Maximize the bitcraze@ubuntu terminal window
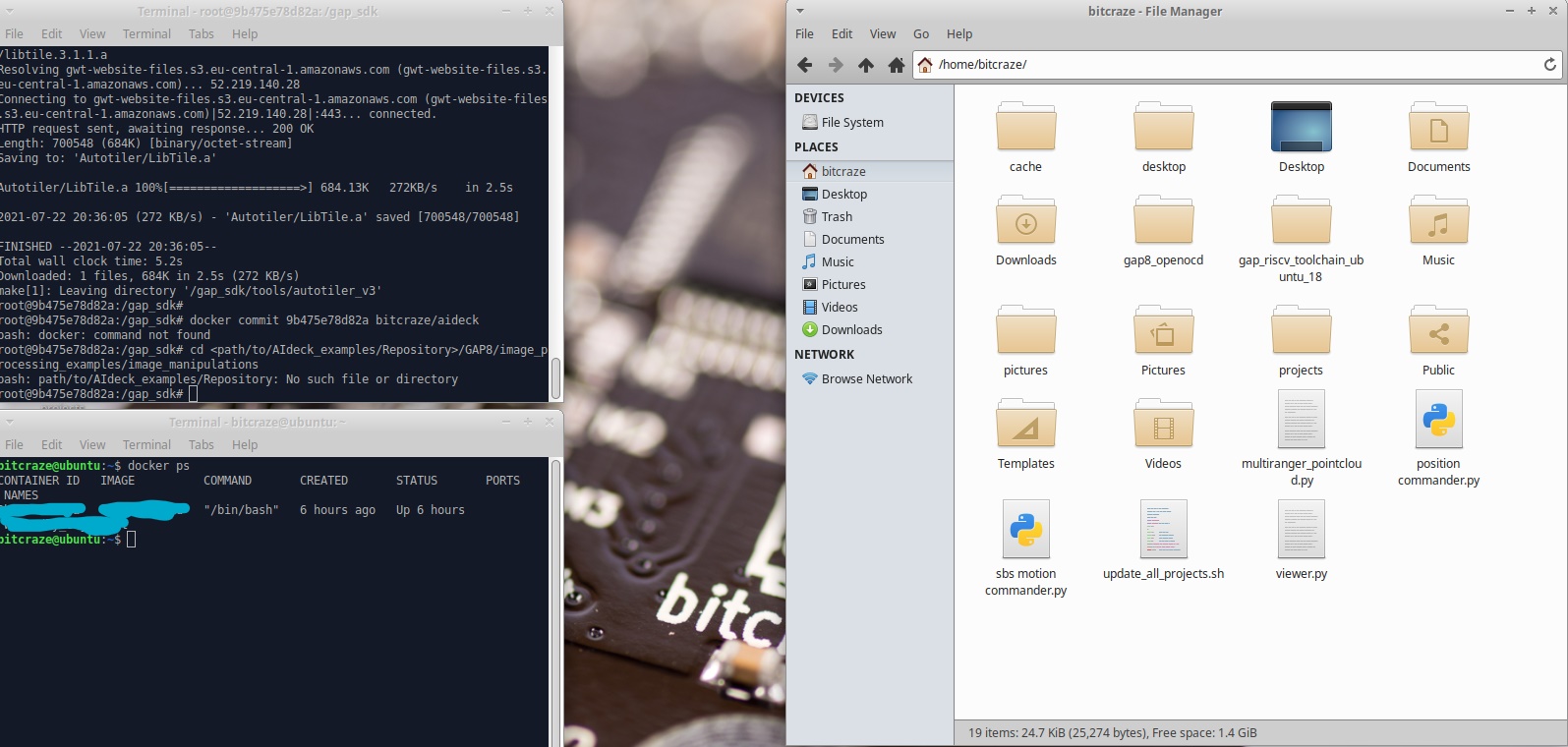1568x747 pixels. click(528, 422)
